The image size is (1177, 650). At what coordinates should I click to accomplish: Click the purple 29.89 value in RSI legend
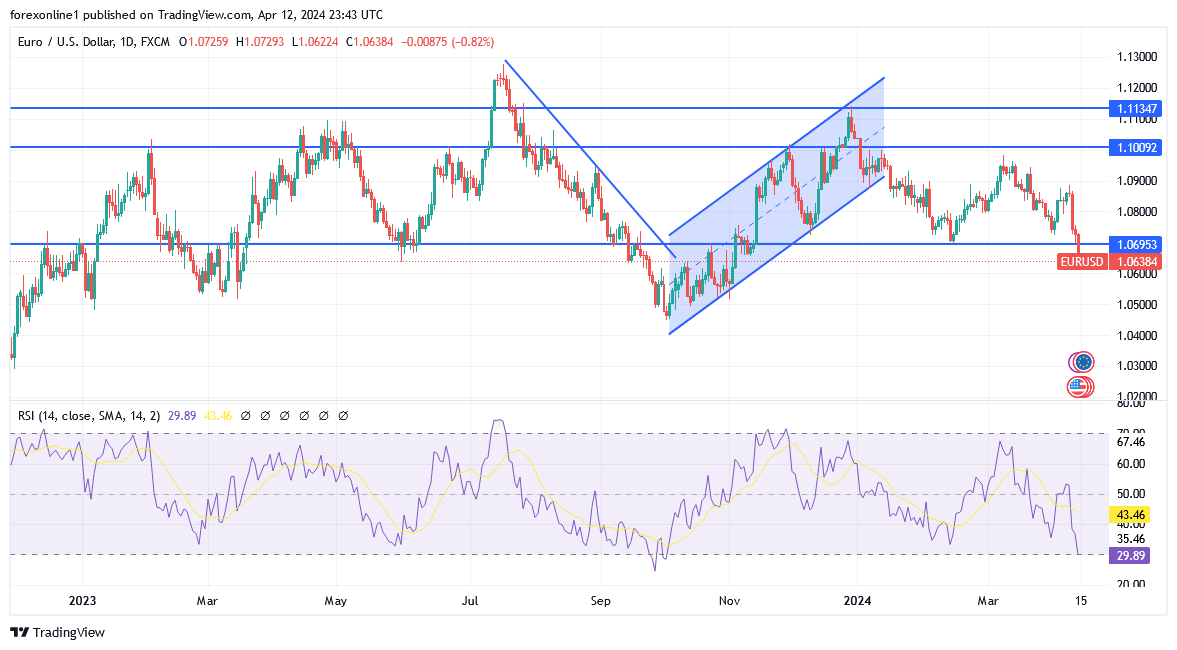[182, 416]
